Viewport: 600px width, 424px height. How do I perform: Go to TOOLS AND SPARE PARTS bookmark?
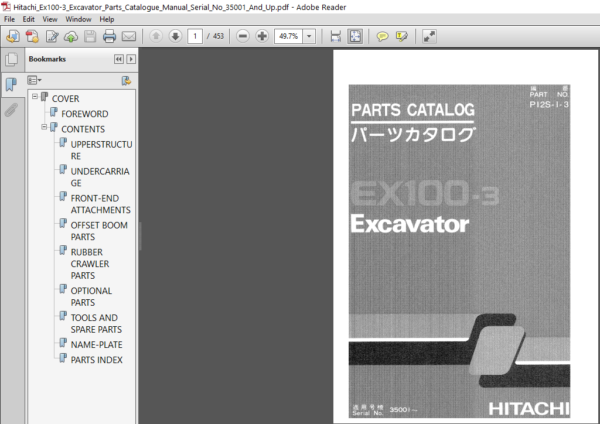(x=96, y=324)
